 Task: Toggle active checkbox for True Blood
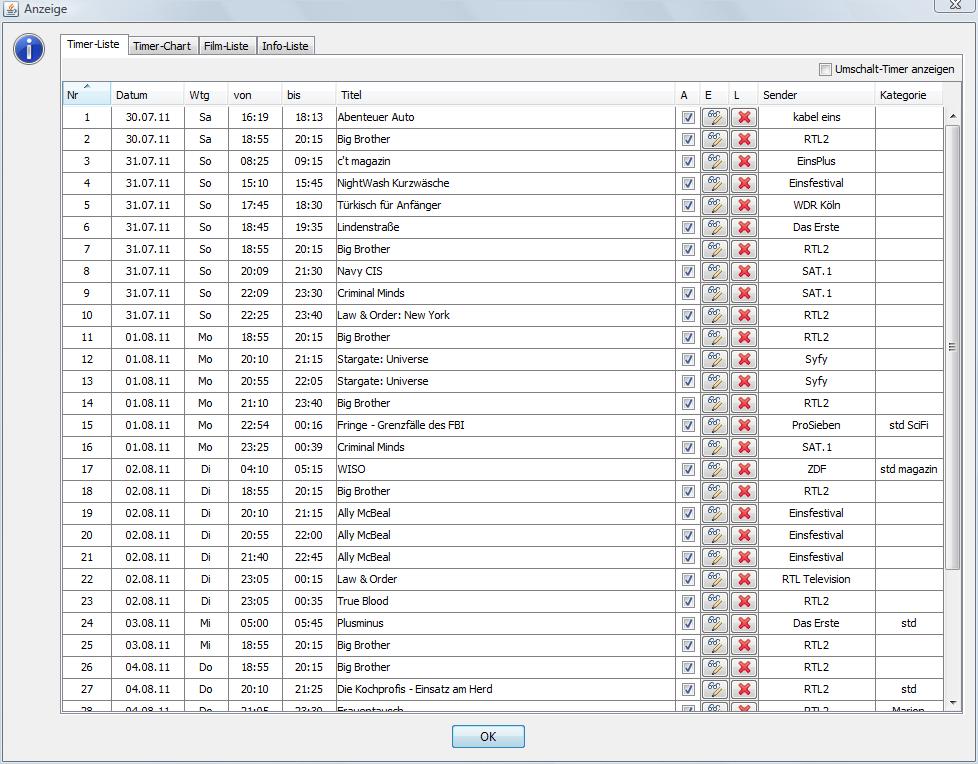[688, 601]
